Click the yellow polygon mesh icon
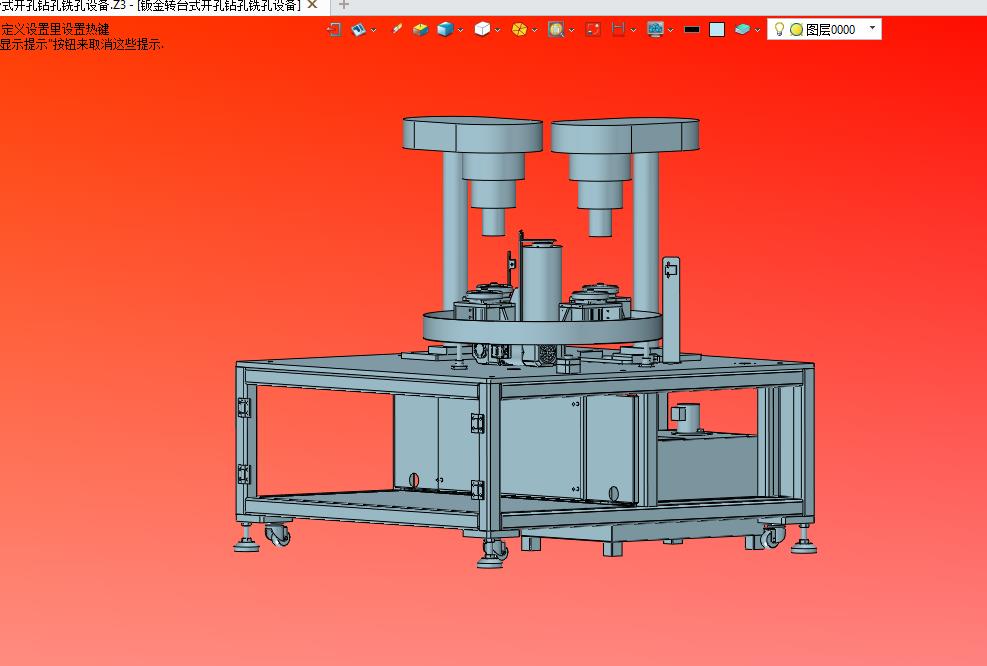 coord(519,30)
